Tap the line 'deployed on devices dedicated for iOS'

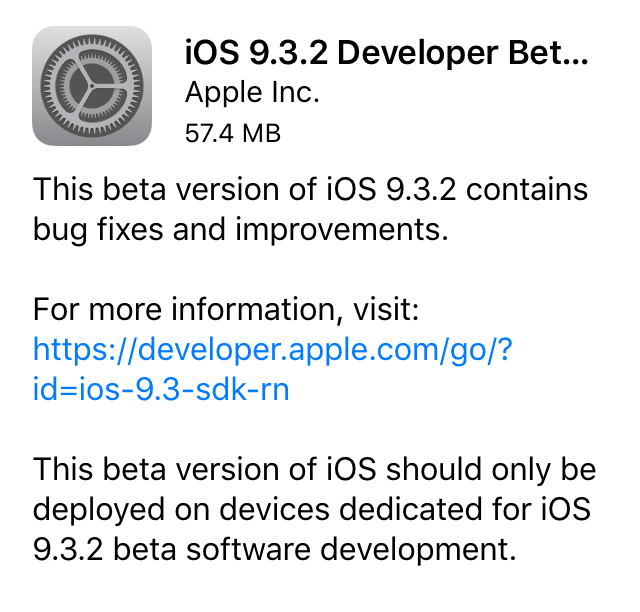pyautogui.click(x=311, y=509)
